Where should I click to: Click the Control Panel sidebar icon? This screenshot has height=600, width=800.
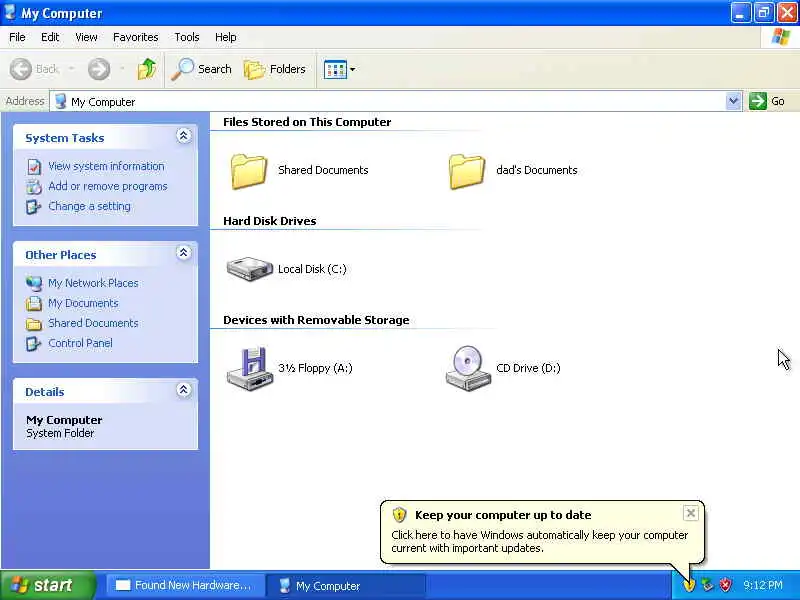[x=34, y=343]
